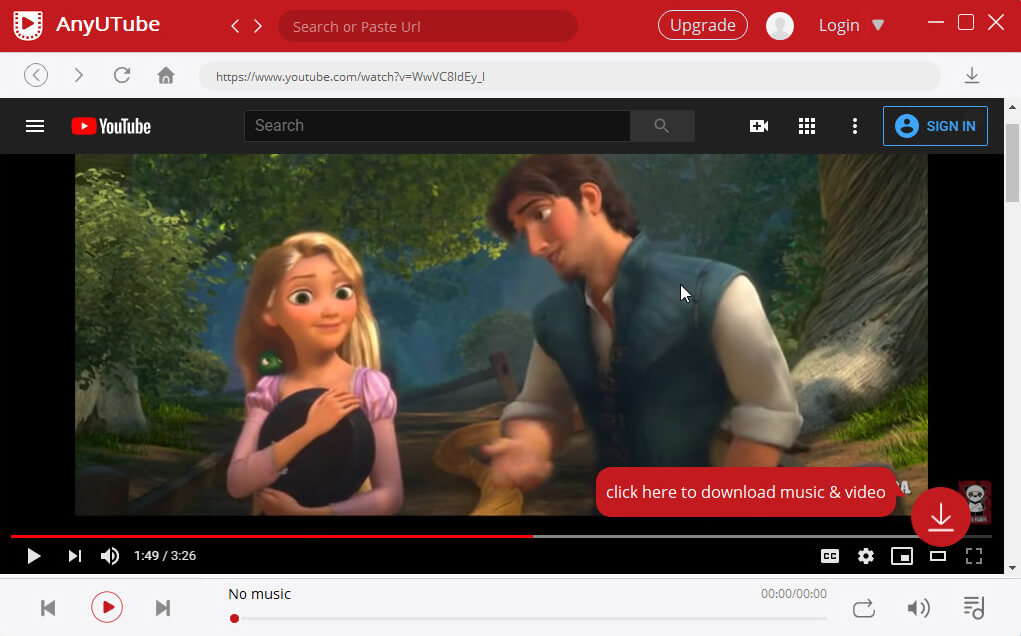
Task: Select the YouTube URL address field
Action: 570,76
